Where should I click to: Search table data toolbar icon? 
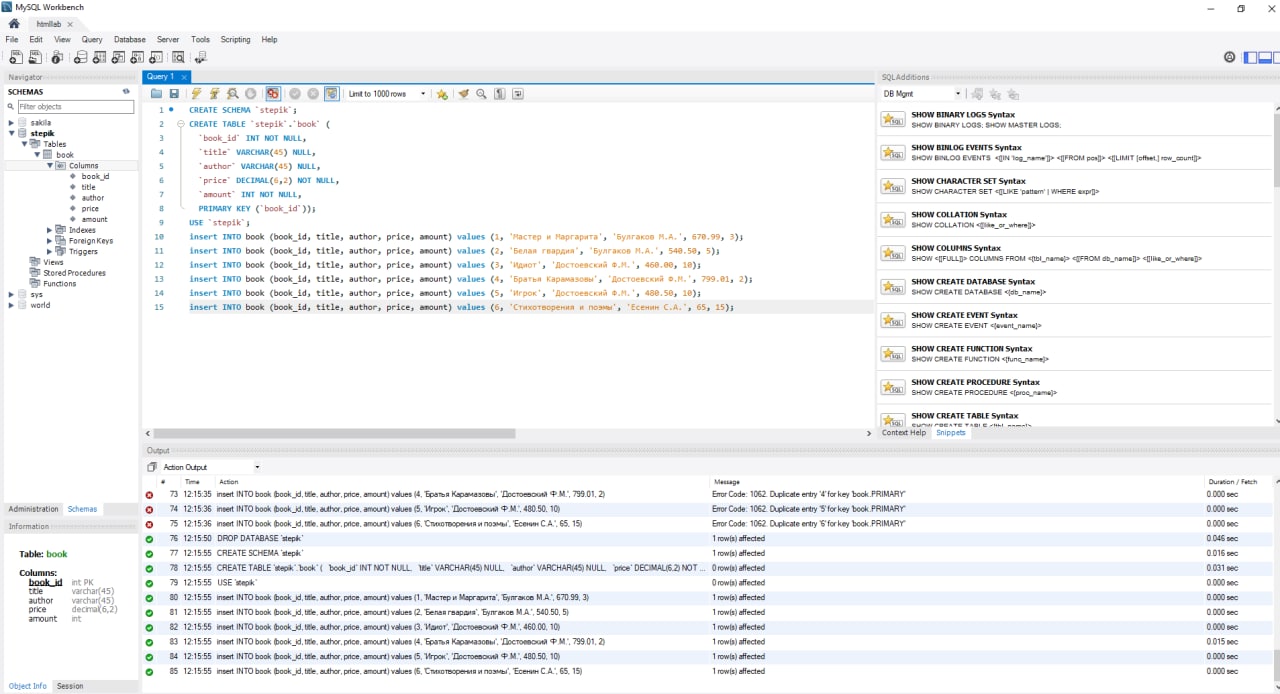178,57
